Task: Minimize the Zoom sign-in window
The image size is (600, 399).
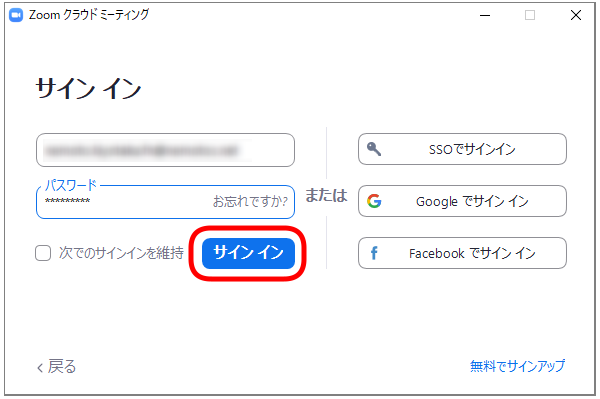Action: (485, 15)
